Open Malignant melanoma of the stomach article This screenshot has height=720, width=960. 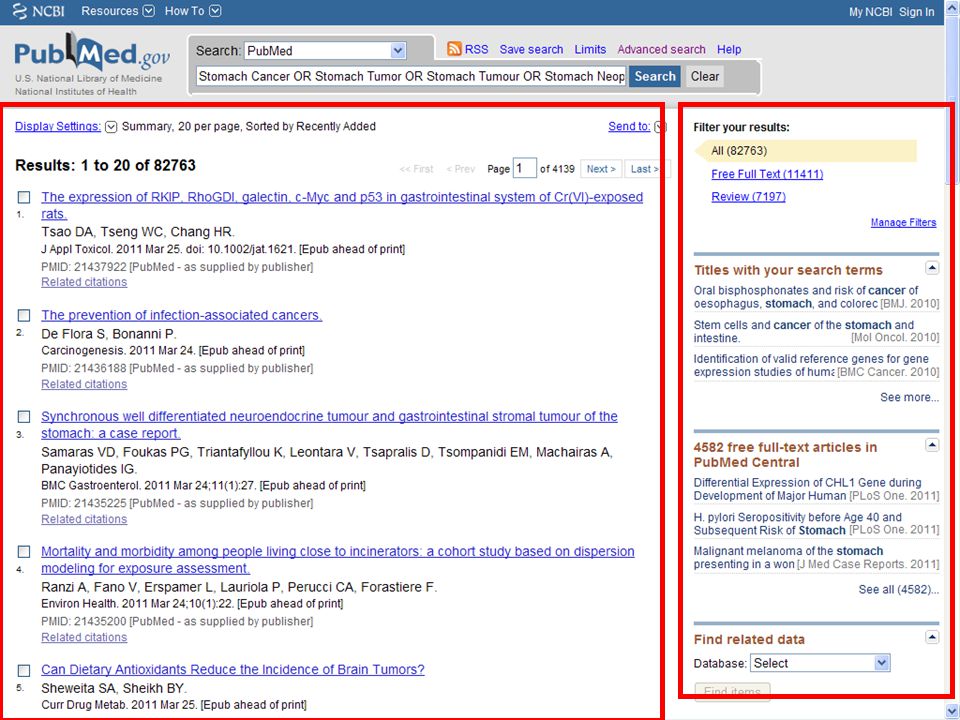click(788, 558)
